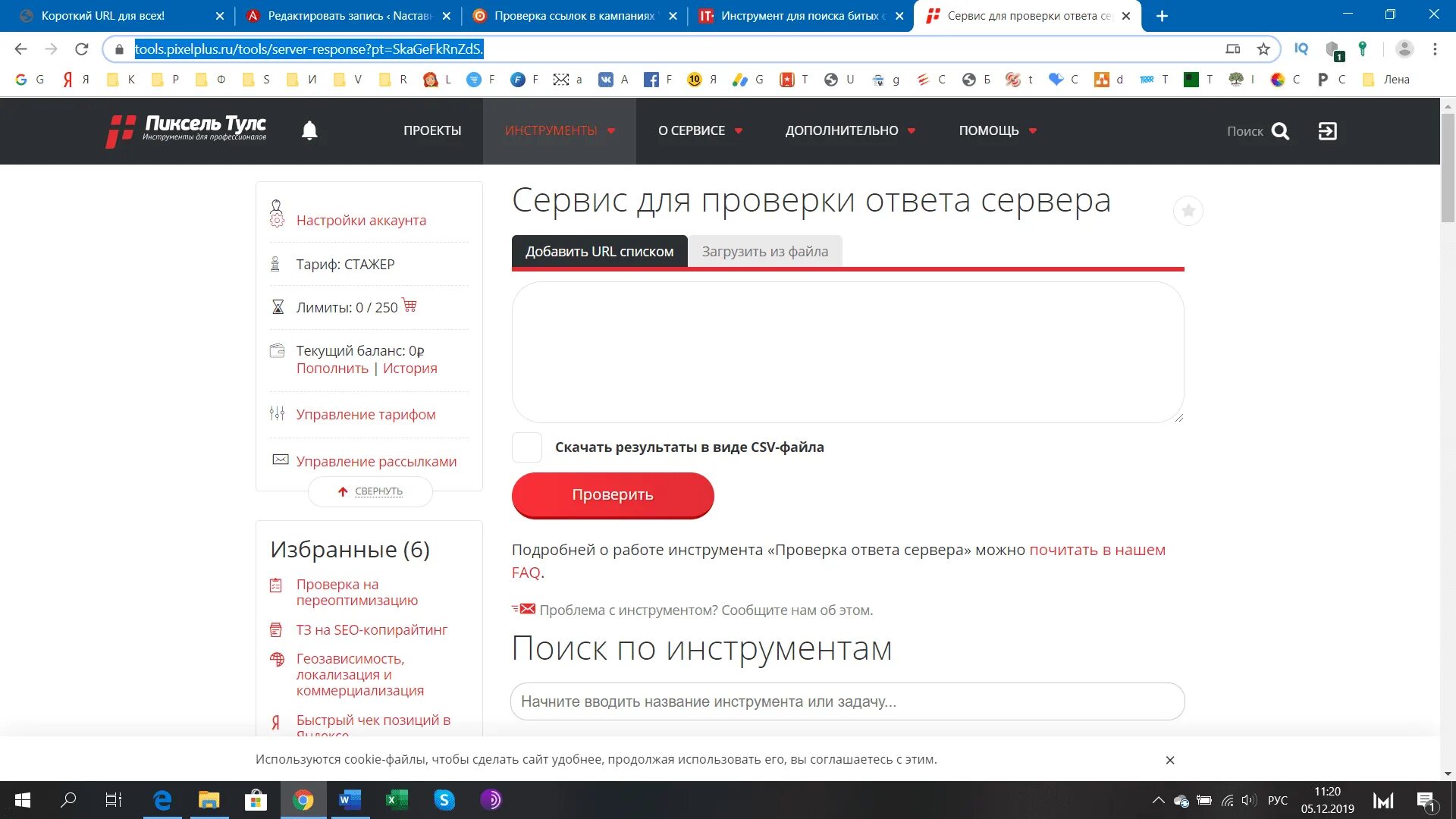Open the notifications bell icon
1456x819 pixels.
click(309, 130)
